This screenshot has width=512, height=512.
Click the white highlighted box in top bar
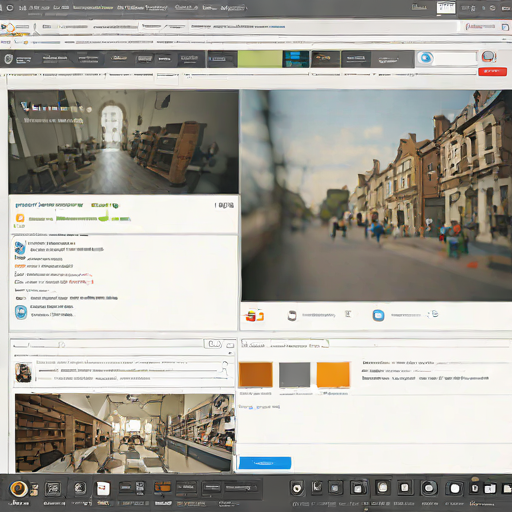click(446, 7)
